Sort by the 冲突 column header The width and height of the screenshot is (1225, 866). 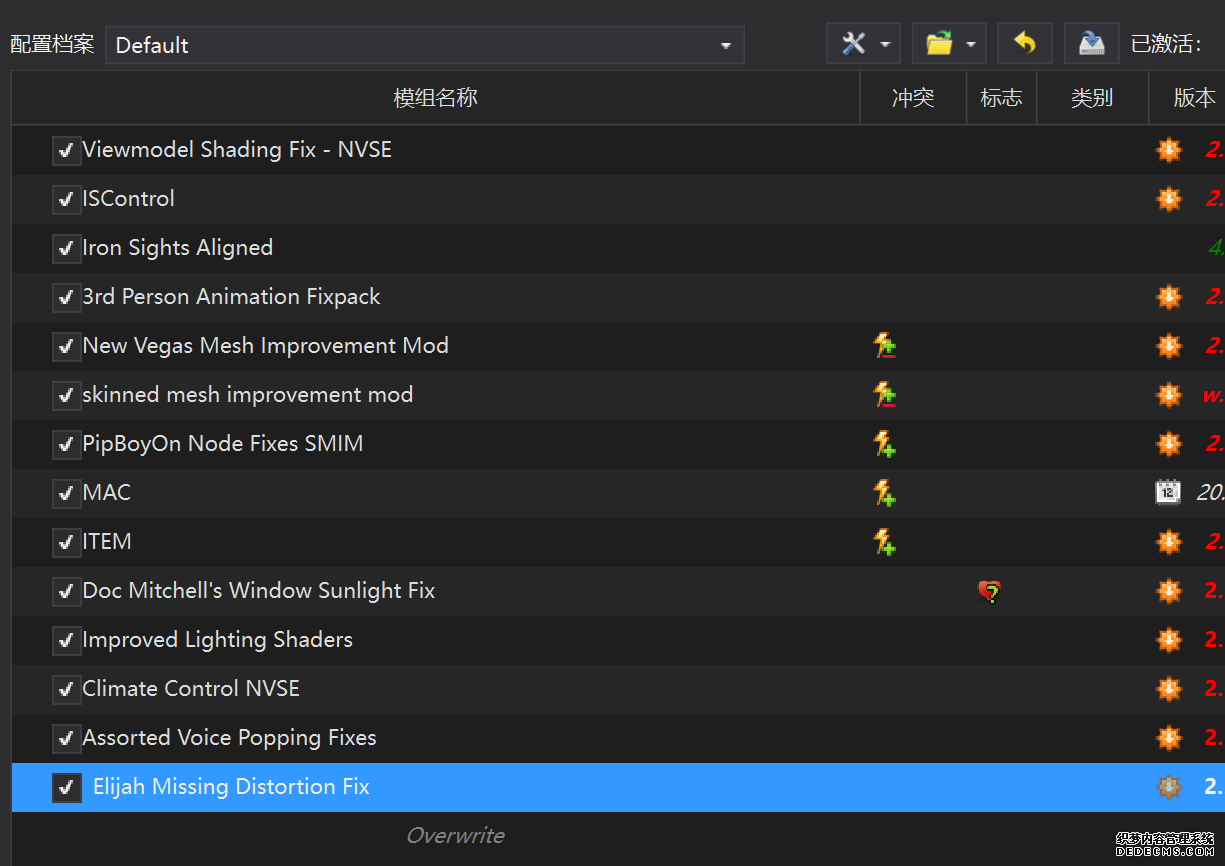click(913, 97)
